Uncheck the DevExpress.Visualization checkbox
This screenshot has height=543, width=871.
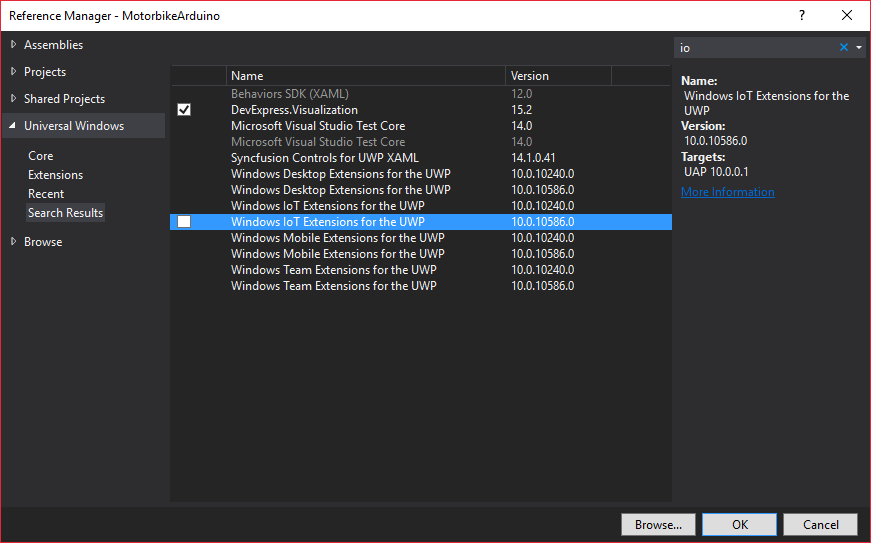pos(184,110)
